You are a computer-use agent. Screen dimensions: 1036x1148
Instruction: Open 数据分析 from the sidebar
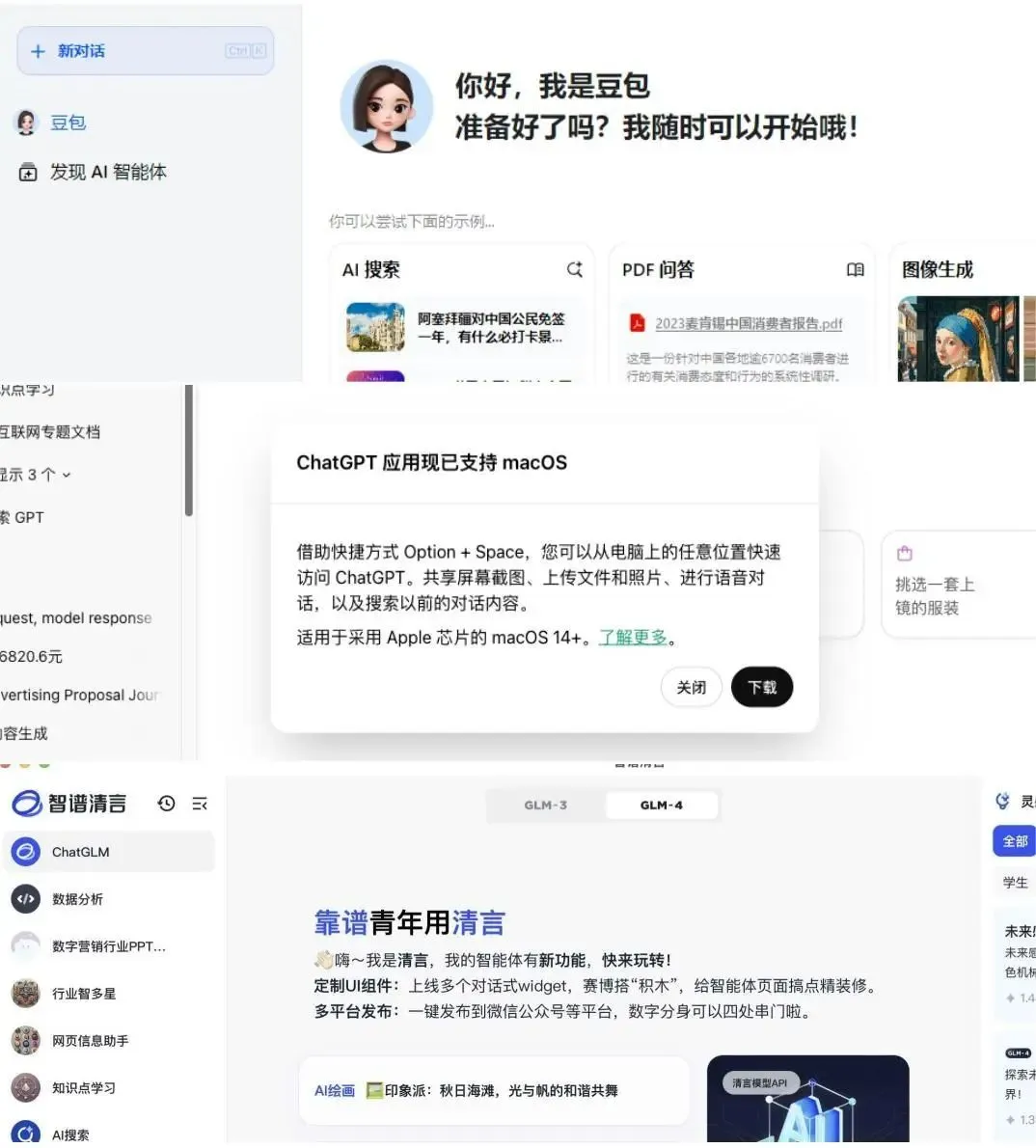[x=77, y=899]
